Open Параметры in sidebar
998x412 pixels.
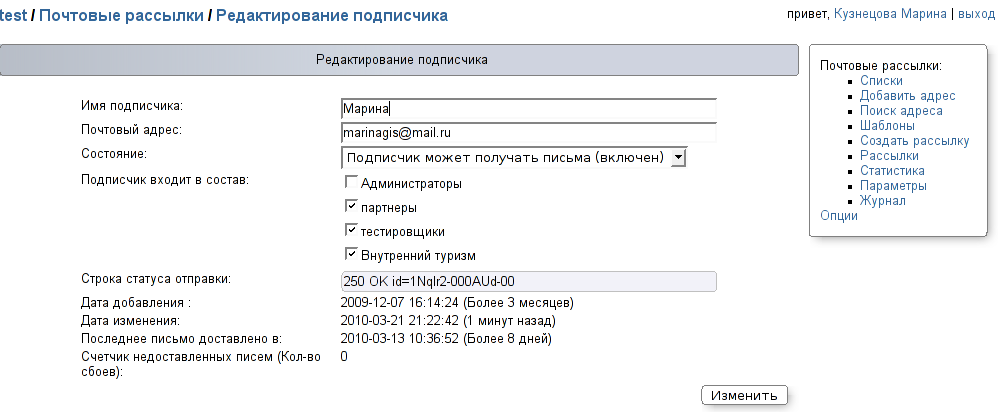tap(893, 186)
